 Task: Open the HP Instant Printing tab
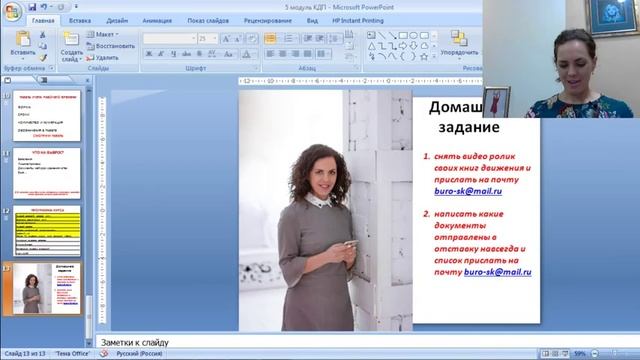(358, 20)
